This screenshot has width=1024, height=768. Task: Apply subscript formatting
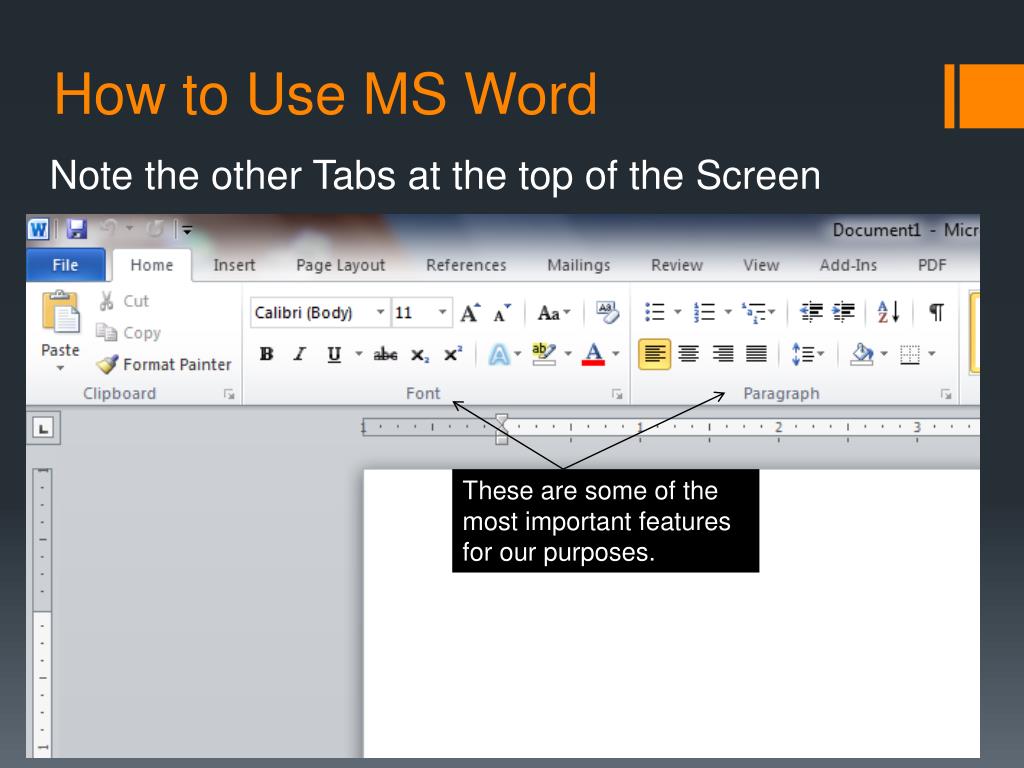[x=419, y=355]
